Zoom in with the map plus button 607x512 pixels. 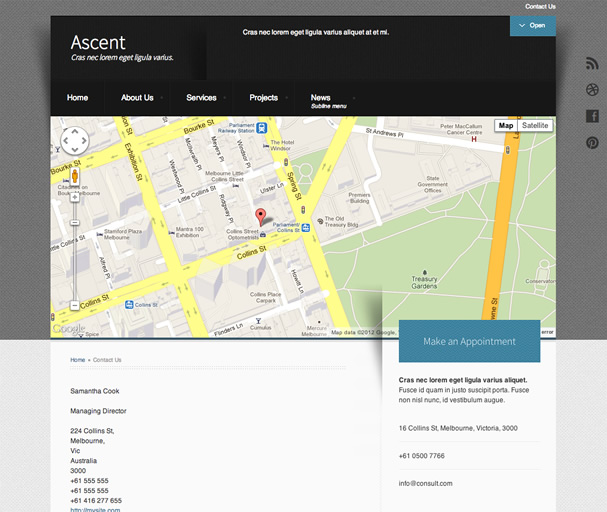pos(75,197)
